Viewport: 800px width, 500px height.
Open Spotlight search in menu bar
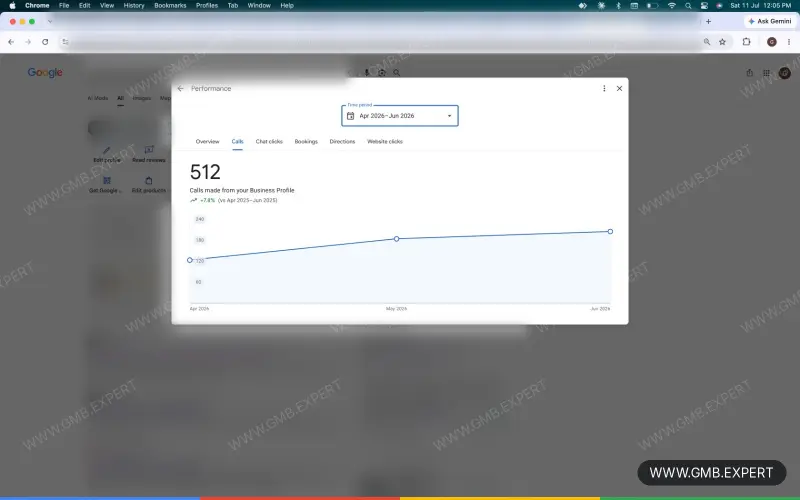pyautogui.click(x=688, y=6)
